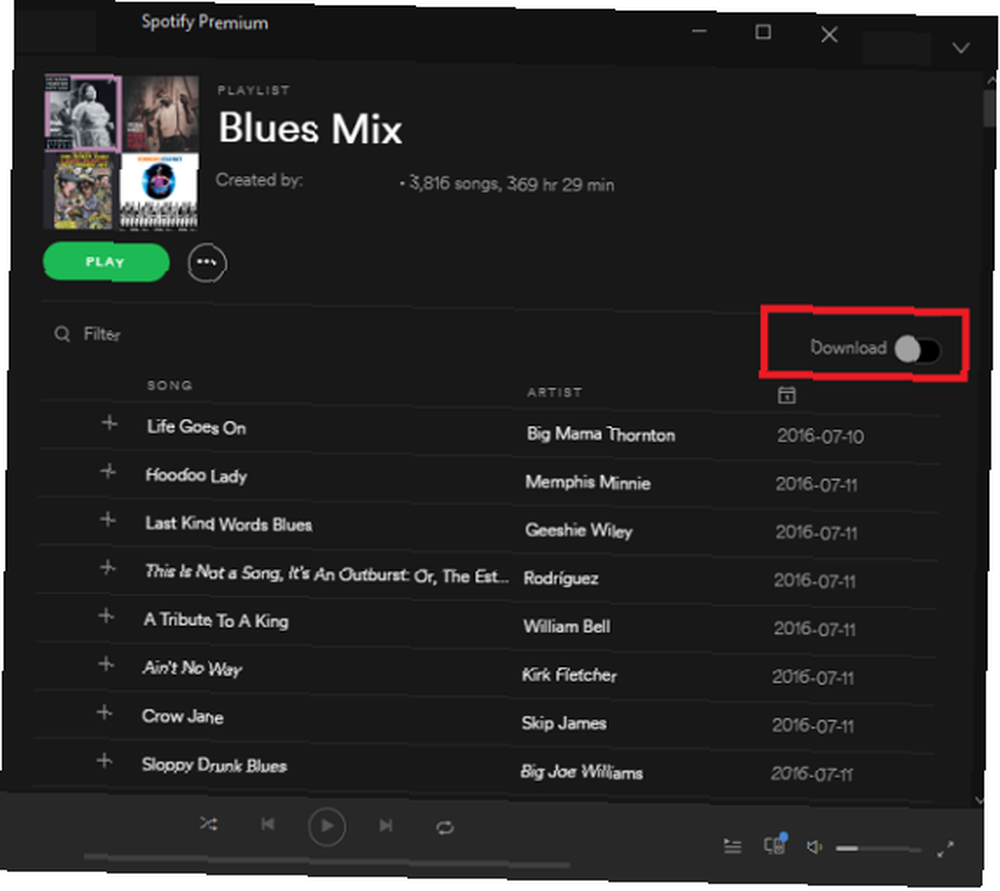Viewport: 1000px width, 891px height.
Task: Sort by the ARTIST column header
Action: (554, 392)
